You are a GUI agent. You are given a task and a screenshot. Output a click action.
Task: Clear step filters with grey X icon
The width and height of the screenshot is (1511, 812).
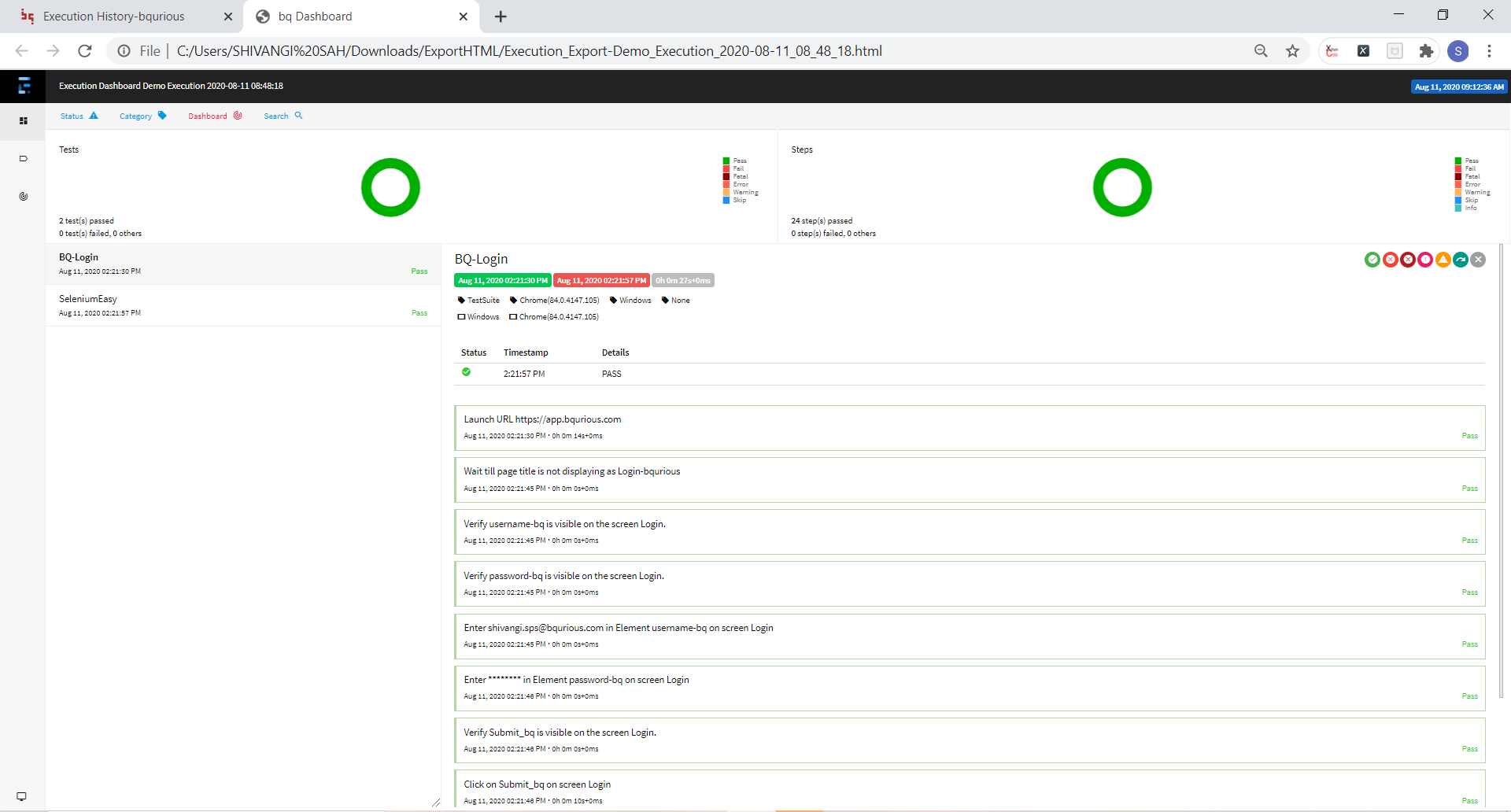tap(1478, 260)
